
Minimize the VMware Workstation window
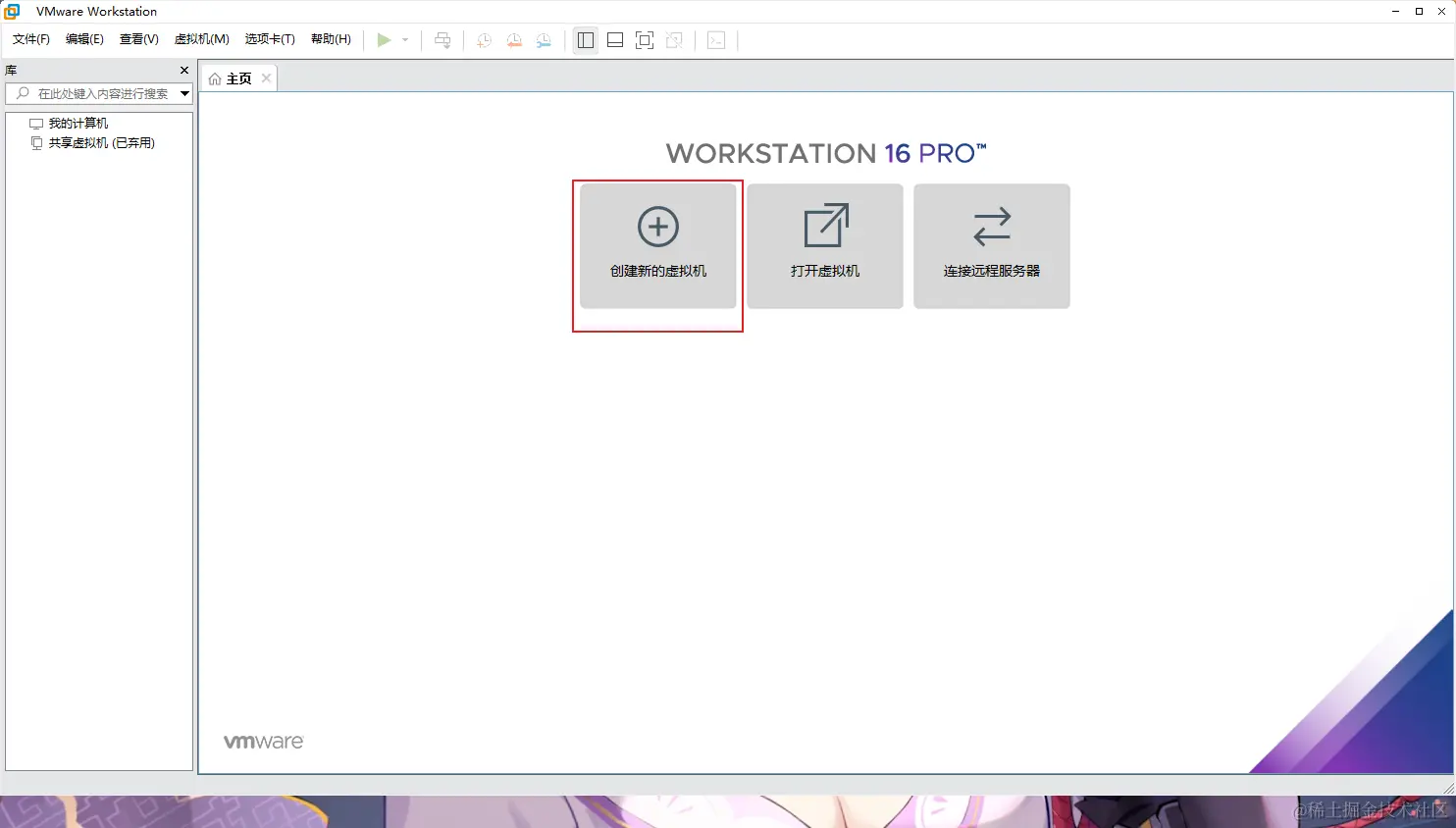coord(1395,11)
